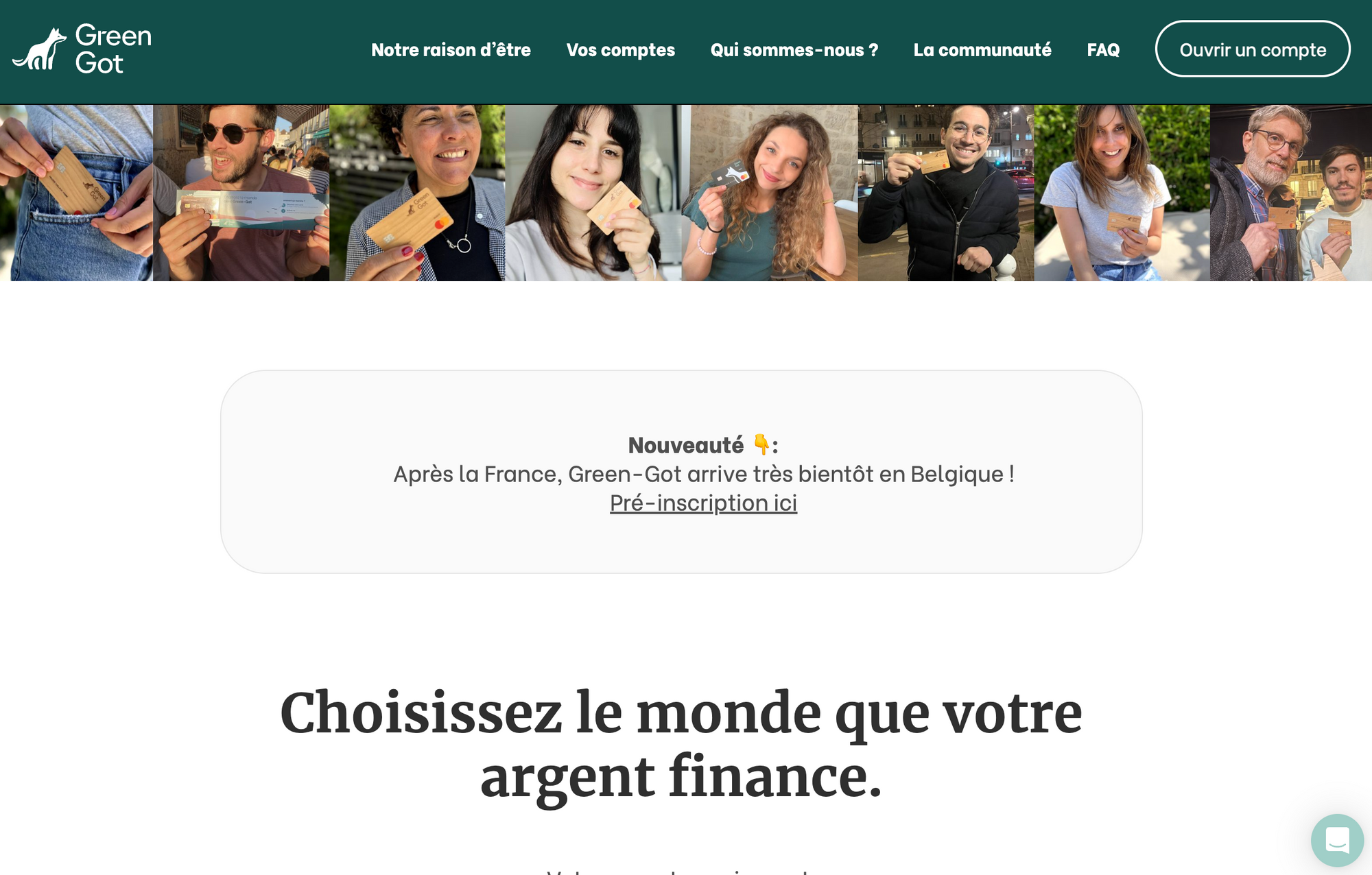Select photo of two men with cards
The width and height of the screenshot is (1372, 875).
click(1291, 193)
